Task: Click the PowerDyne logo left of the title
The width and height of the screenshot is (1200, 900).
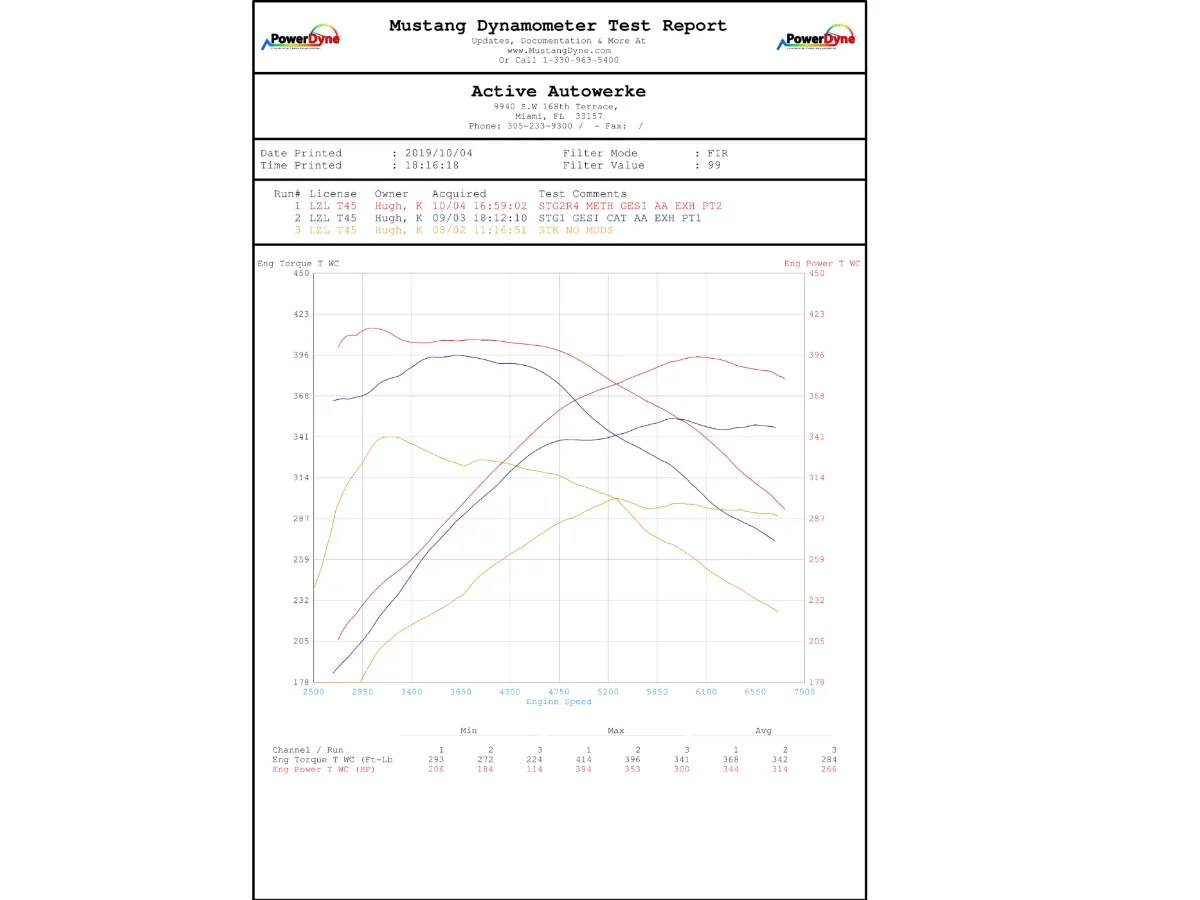Action: pyautogui.click(x=301, y=38)
